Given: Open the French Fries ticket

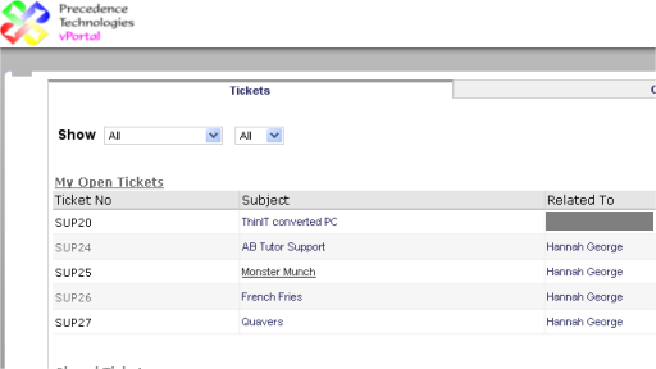Looking at the screenshot, I should [272, 297].
